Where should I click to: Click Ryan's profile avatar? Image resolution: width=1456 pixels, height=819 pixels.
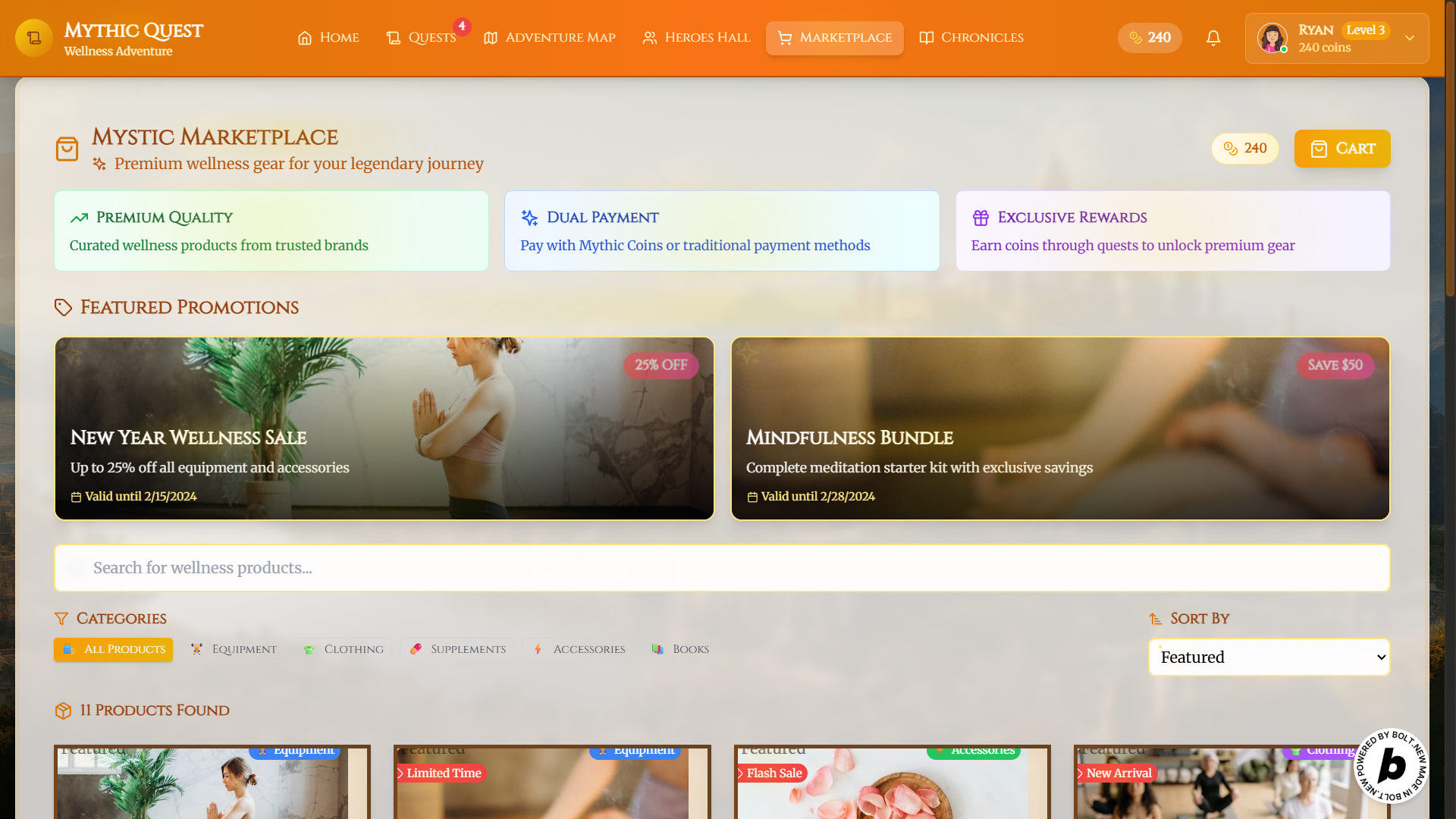pyautogui.click(x=1272, y=38)
